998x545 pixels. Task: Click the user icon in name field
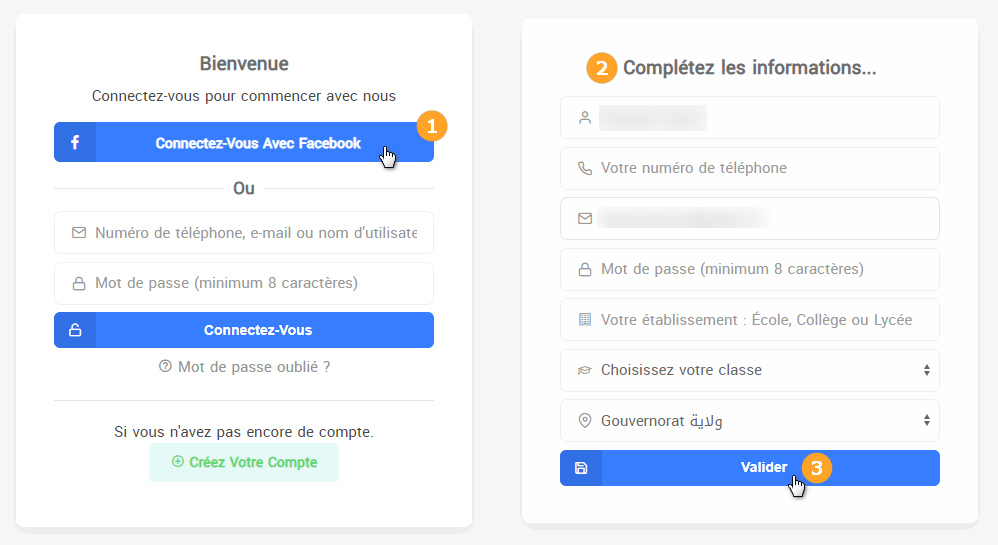point(585,118)
